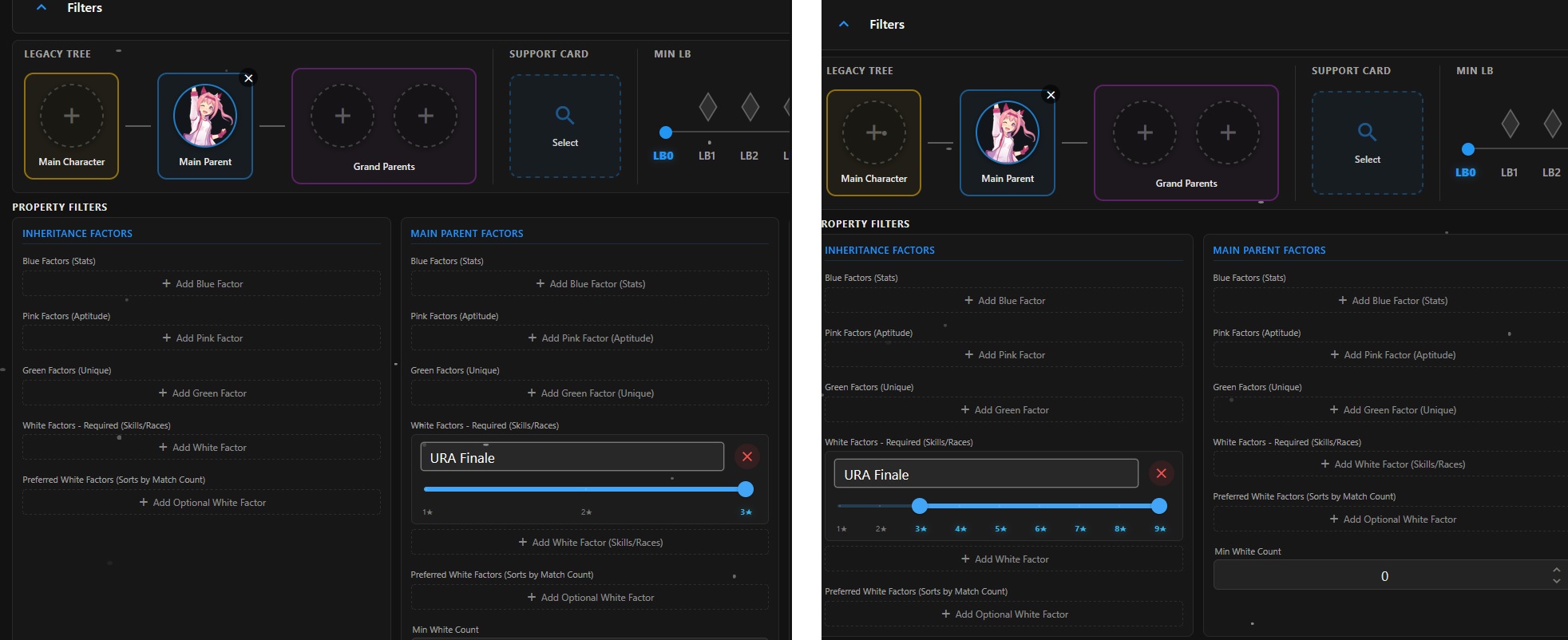Viewport: 1568px width, 640px height.
Task: Remove the URA Finale factor in the left screenshot
Action: tap(746, 456)
